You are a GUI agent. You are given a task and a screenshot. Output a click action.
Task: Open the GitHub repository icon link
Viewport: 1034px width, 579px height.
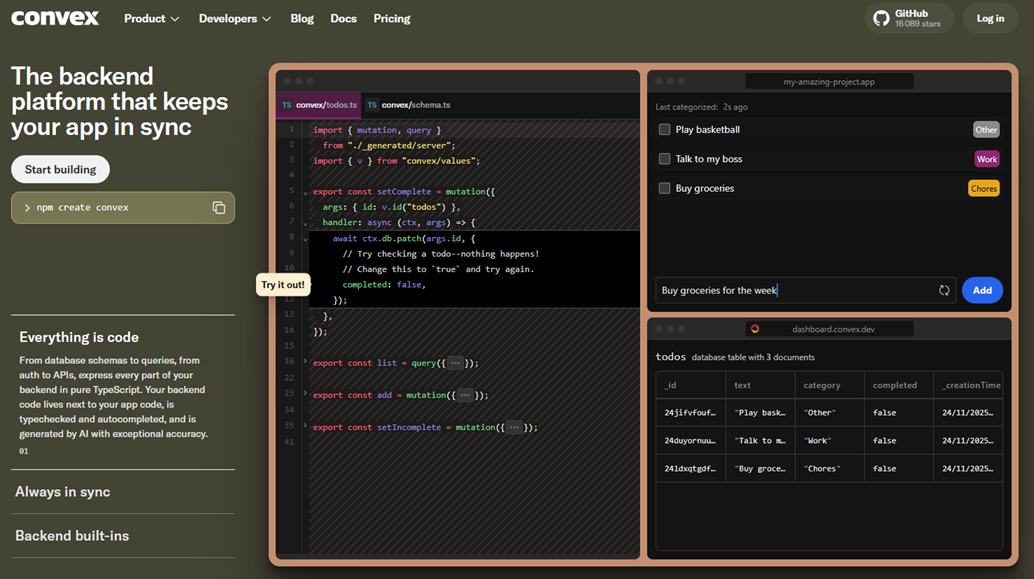(x=881, y=18)
